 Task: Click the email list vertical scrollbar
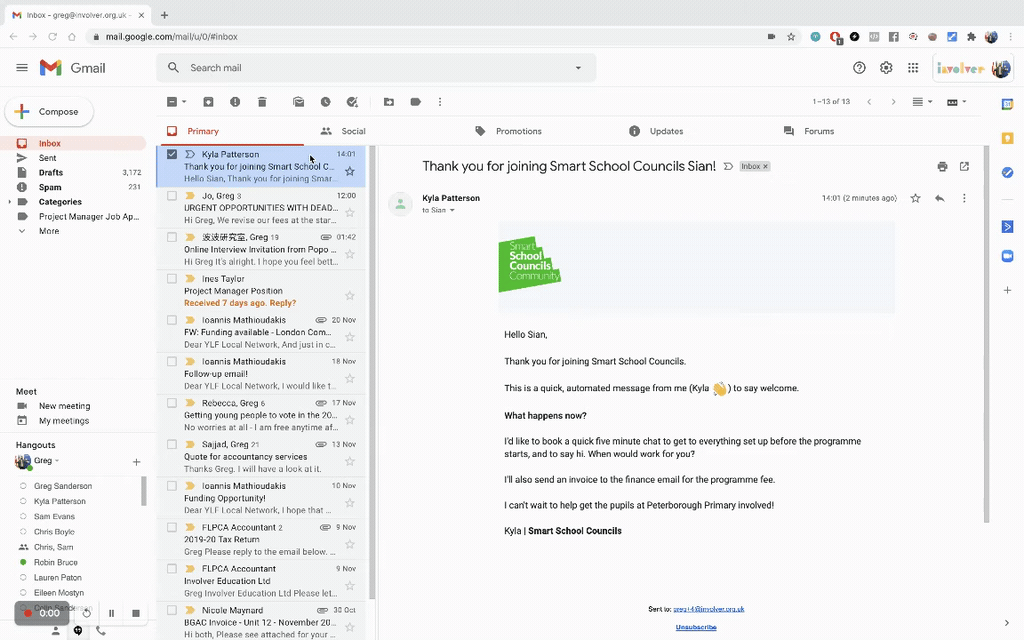click(x=372, y=372)
